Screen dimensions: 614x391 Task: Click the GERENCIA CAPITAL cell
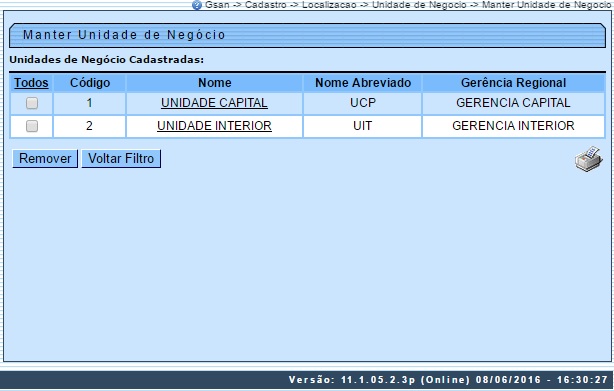click(513, 103)
